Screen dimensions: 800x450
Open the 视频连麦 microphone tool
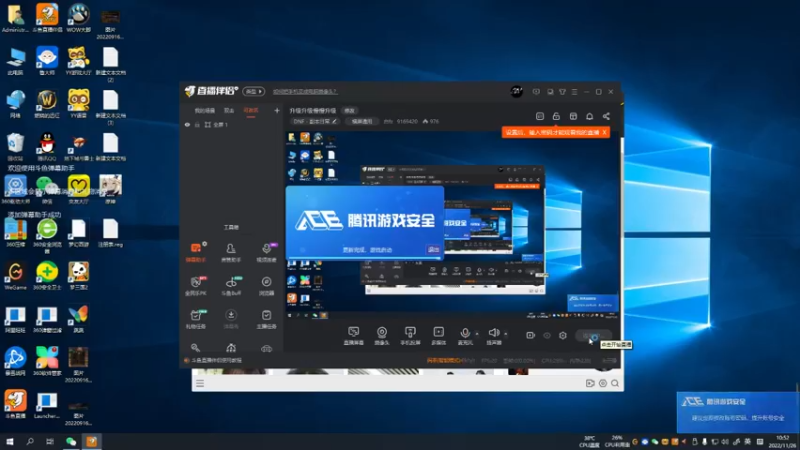tap(266, 252)
